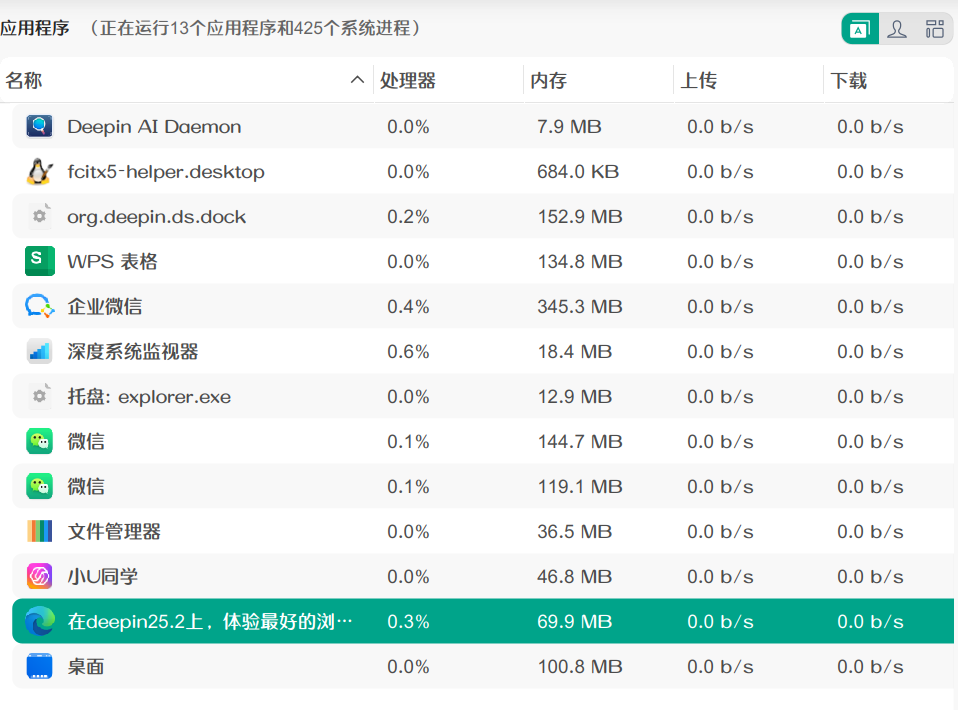Screen dimensions: 958x710
Task: Toggle the sort arrow in the 名称 column header
Action: (357, 80)
